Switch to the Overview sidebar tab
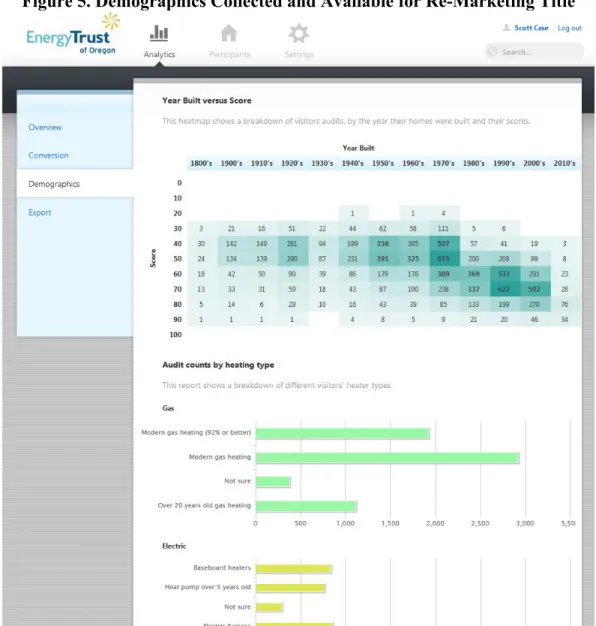Screen dimensions: 596x626 [x=75, y=127]
